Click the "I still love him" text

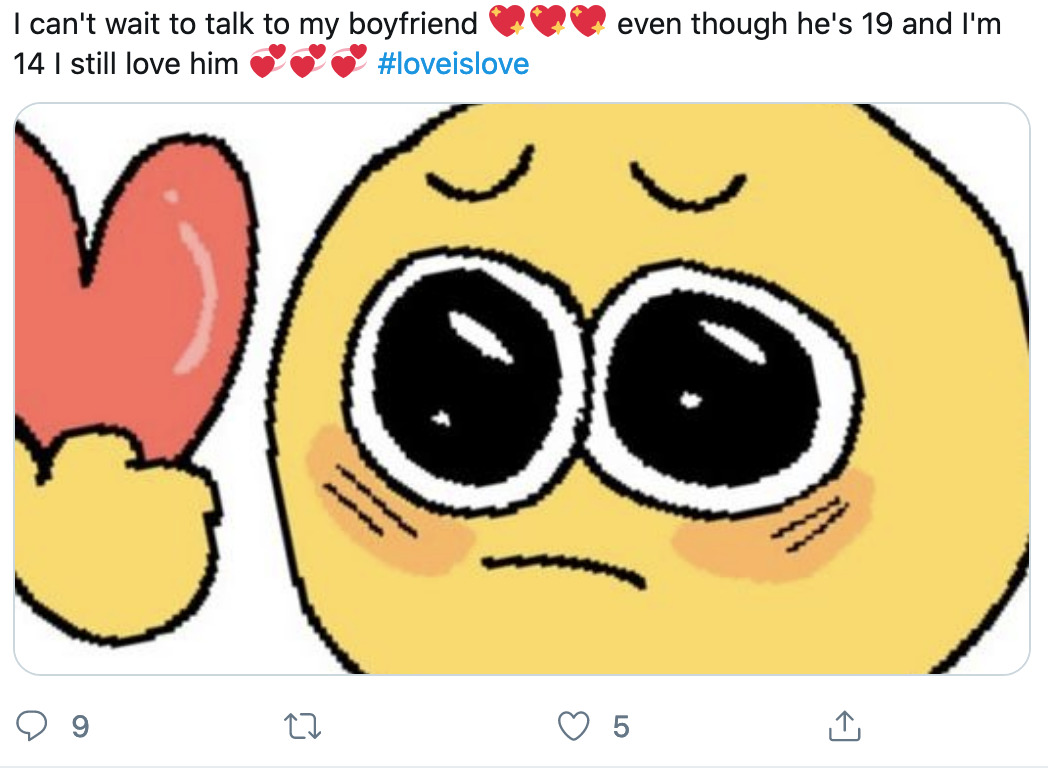pos(146,64)
